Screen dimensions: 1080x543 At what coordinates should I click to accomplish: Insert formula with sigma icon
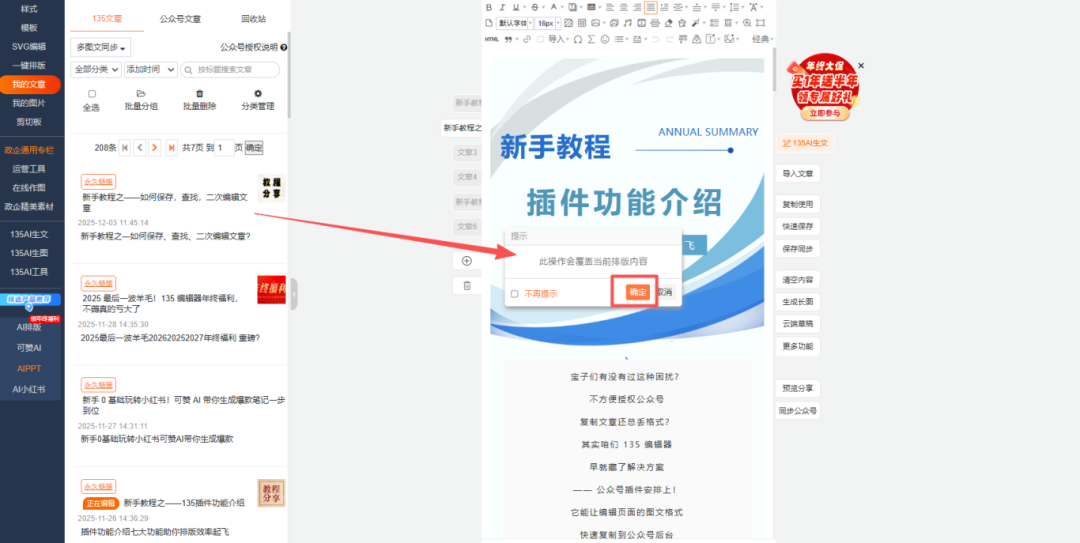[x=591, y=39]
